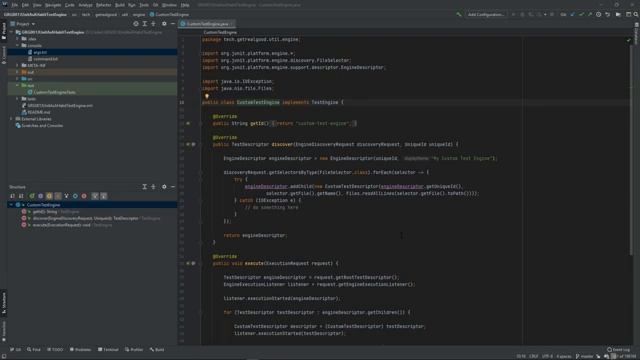Collapse the console folder
Image resolution: width=640 pixels, height=360 pixels.
point(18,45)
